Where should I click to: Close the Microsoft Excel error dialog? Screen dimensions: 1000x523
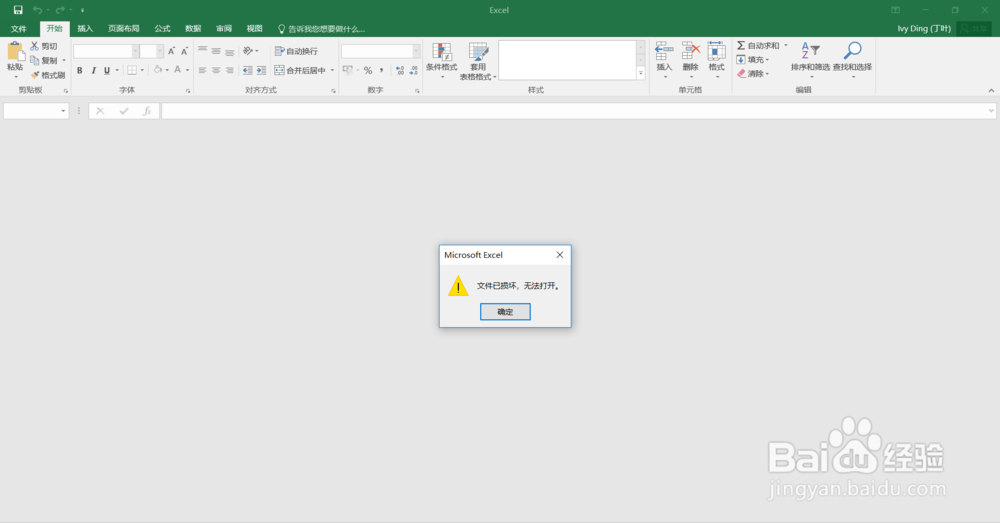559,254
